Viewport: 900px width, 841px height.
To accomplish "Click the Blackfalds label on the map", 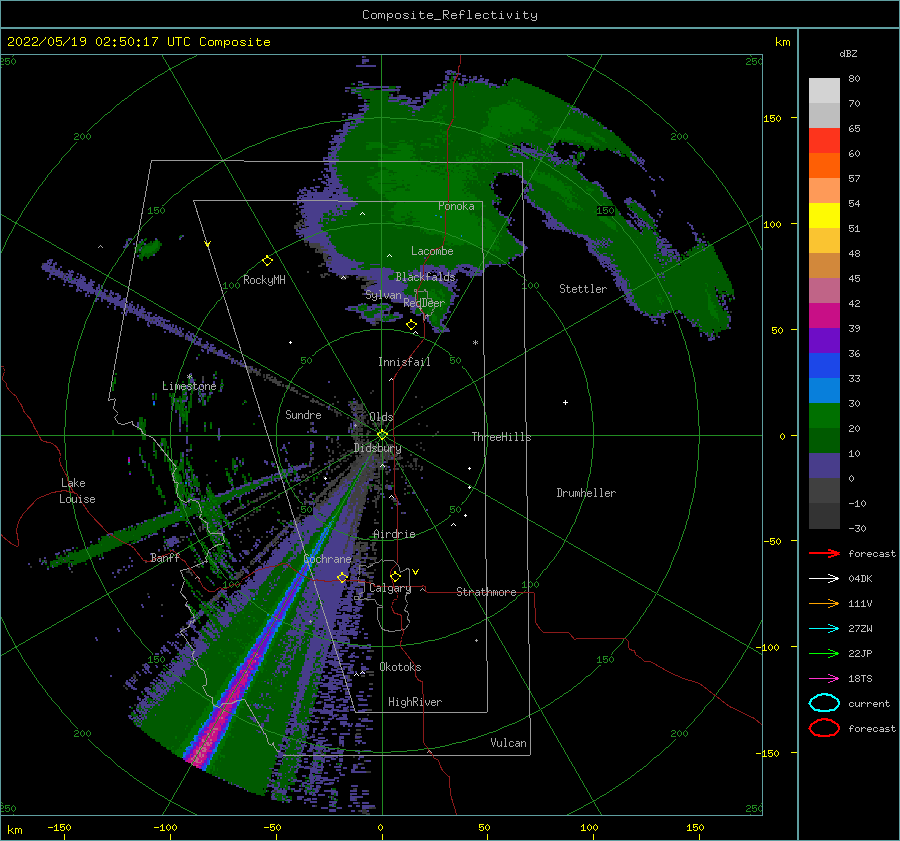I will tap(425, 277).
